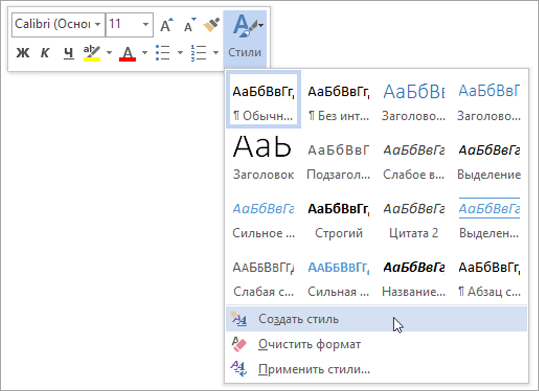The image size is (539, 391).
Task: Choose Очистить формат menu item
Action: [376, 344]
